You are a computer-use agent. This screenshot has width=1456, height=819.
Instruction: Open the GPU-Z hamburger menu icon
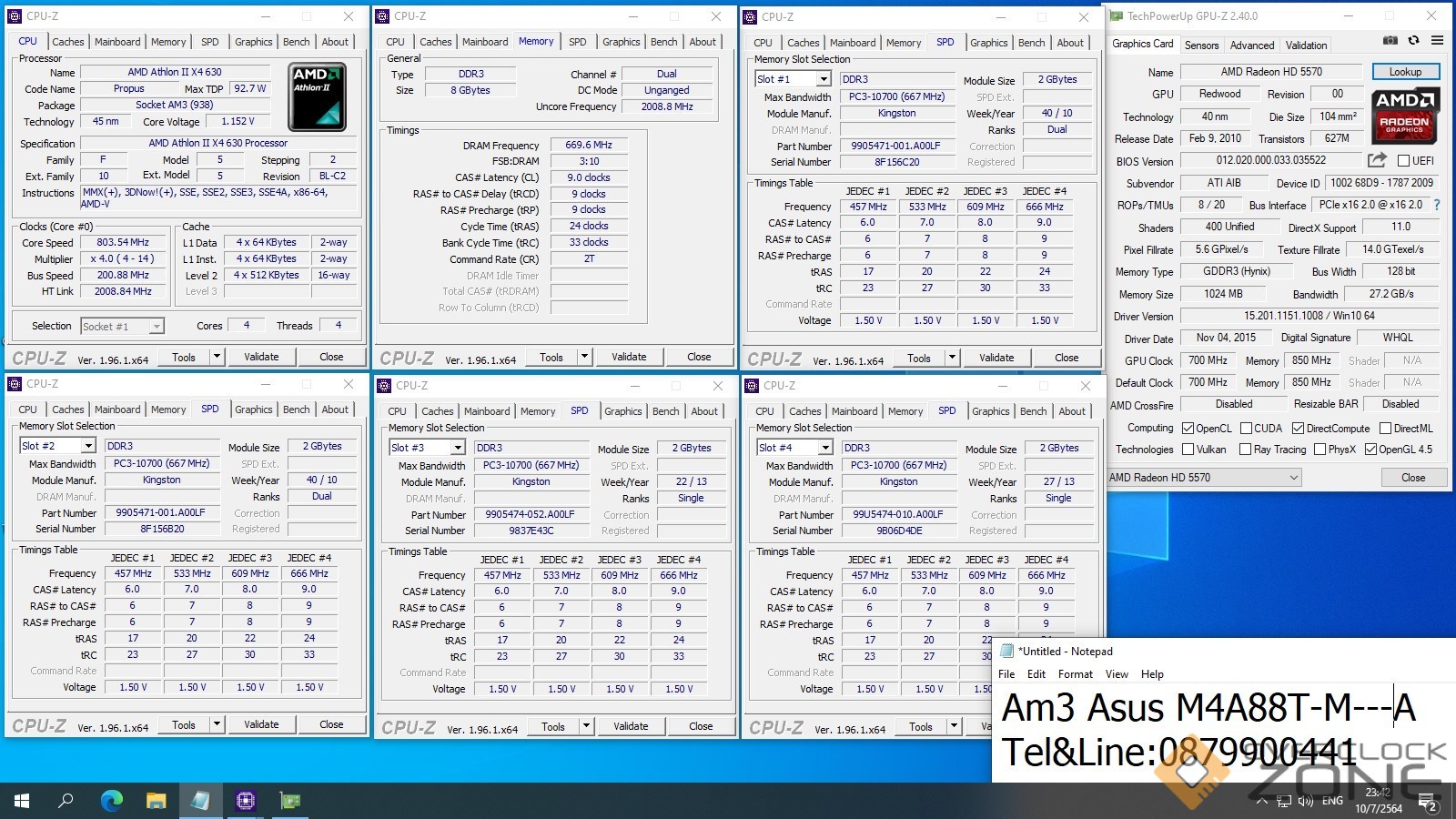coord(1437,41)
